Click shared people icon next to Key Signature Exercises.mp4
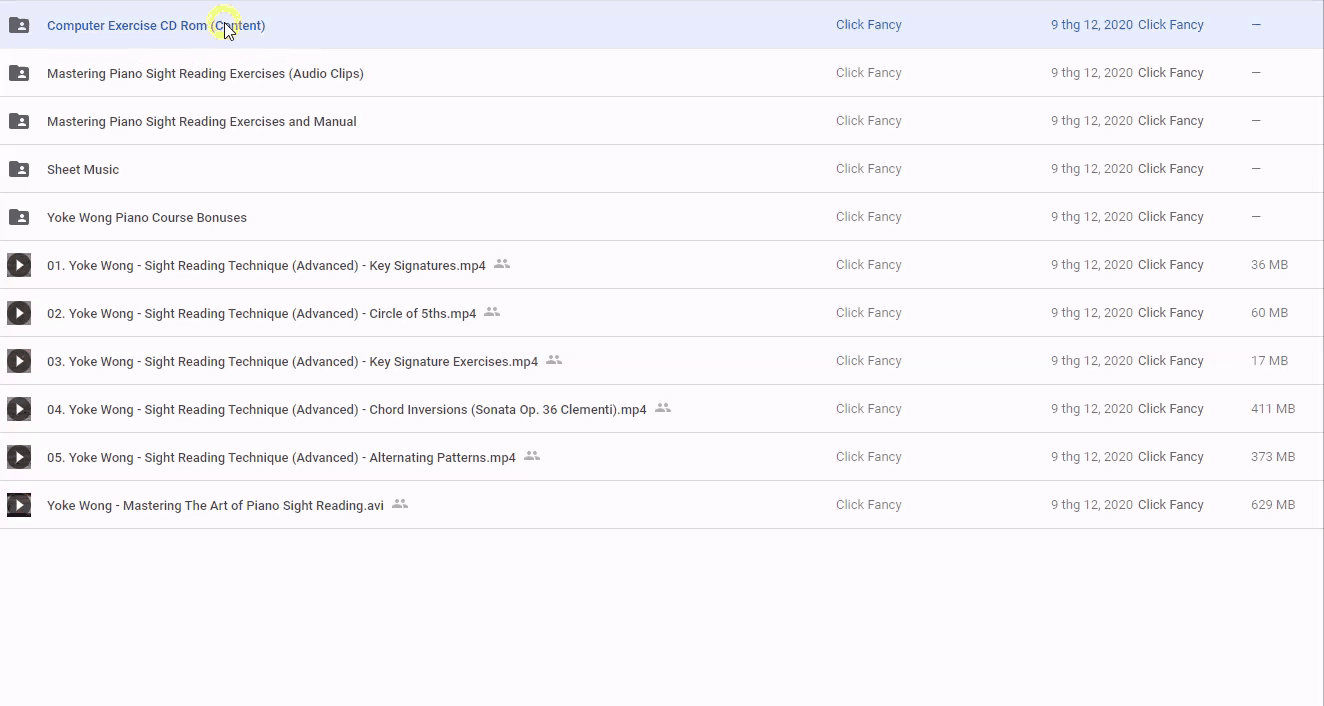Screen dimensions: 1324x706 point(554,360)
